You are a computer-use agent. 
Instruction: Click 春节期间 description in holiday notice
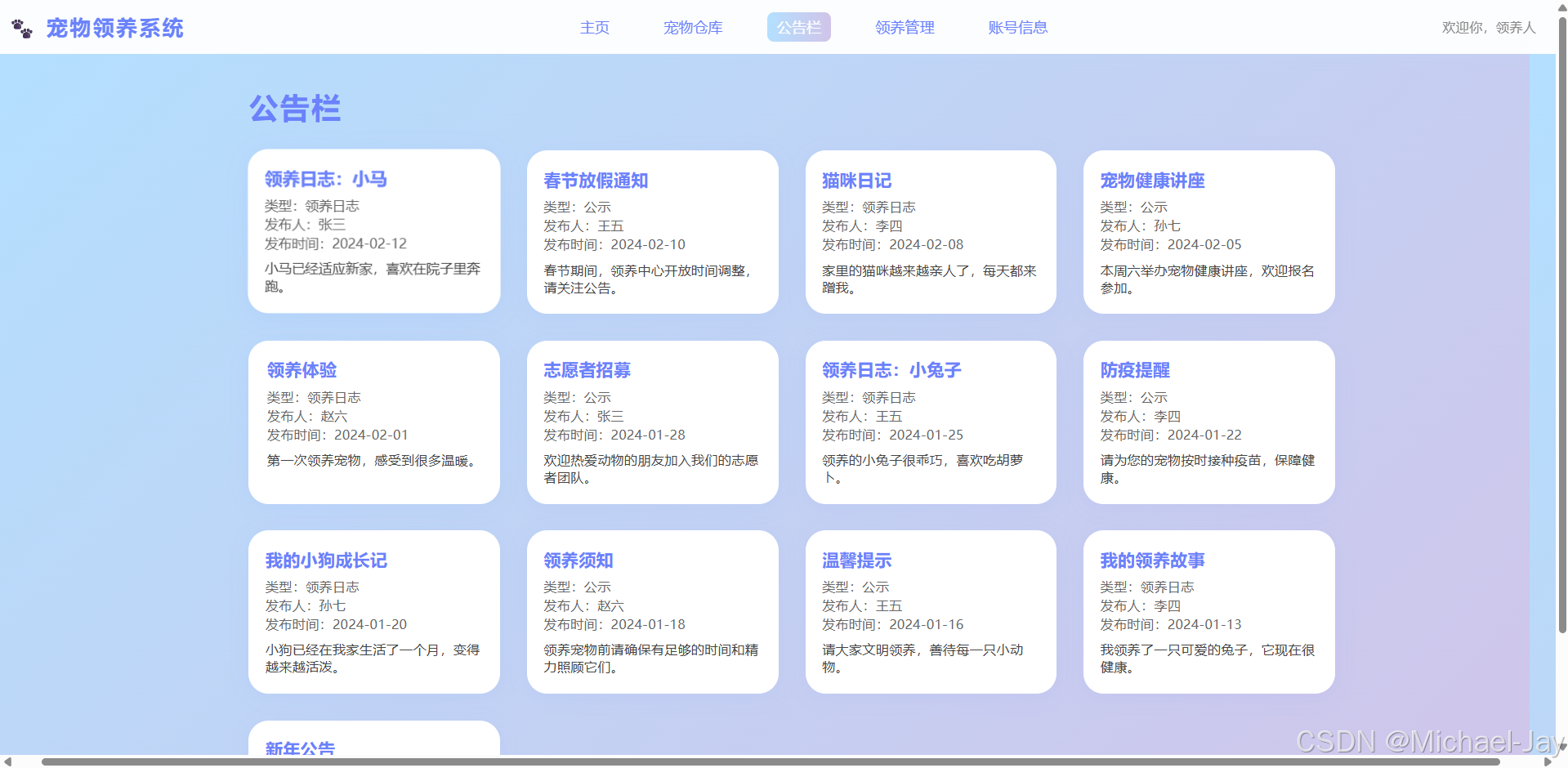648,279
